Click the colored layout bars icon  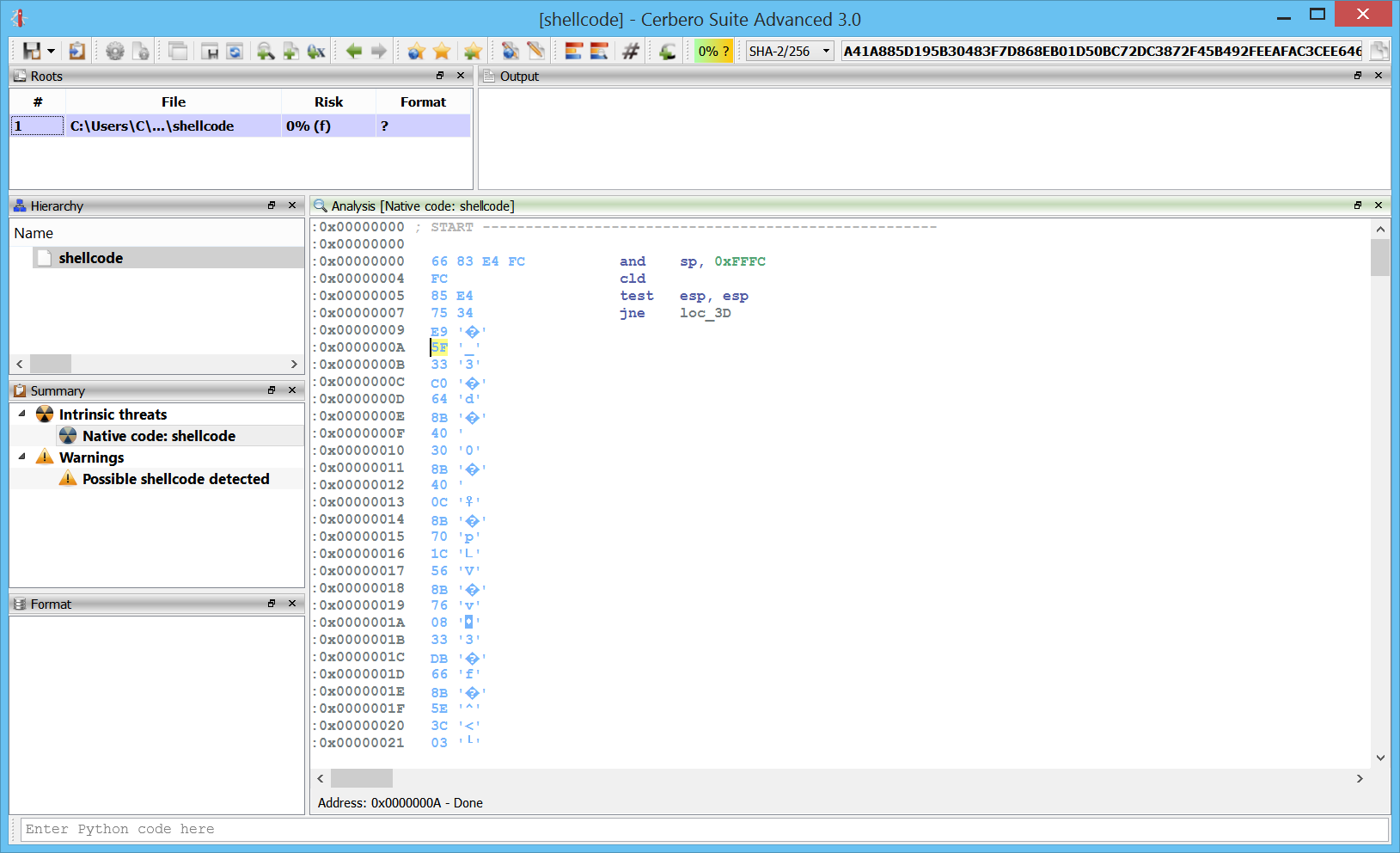[x=573, y=51]
